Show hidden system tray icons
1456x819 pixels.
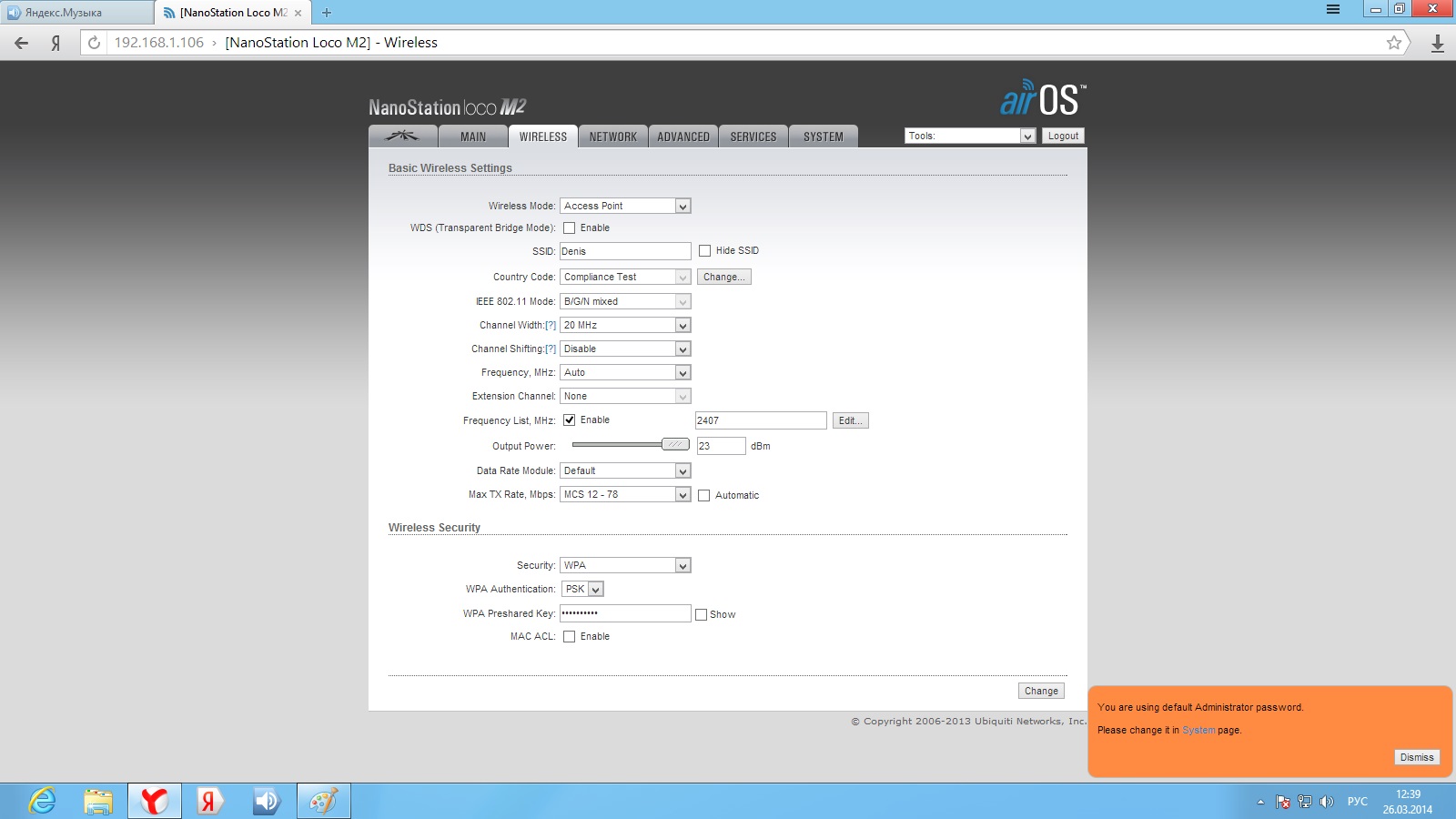coord(1260,802)
